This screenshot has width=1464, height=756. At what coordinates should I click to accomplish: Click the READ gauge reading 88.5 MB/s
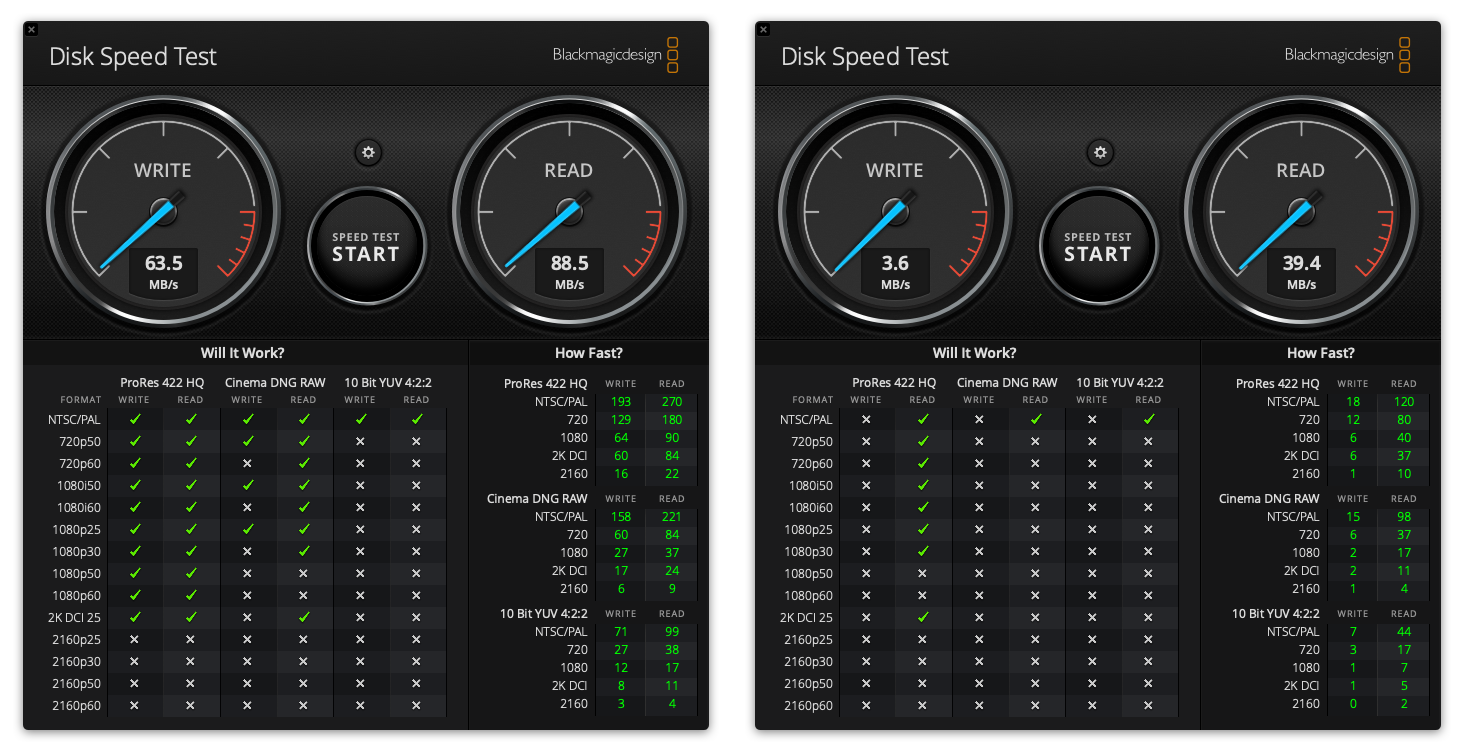(x=568, y=212)
